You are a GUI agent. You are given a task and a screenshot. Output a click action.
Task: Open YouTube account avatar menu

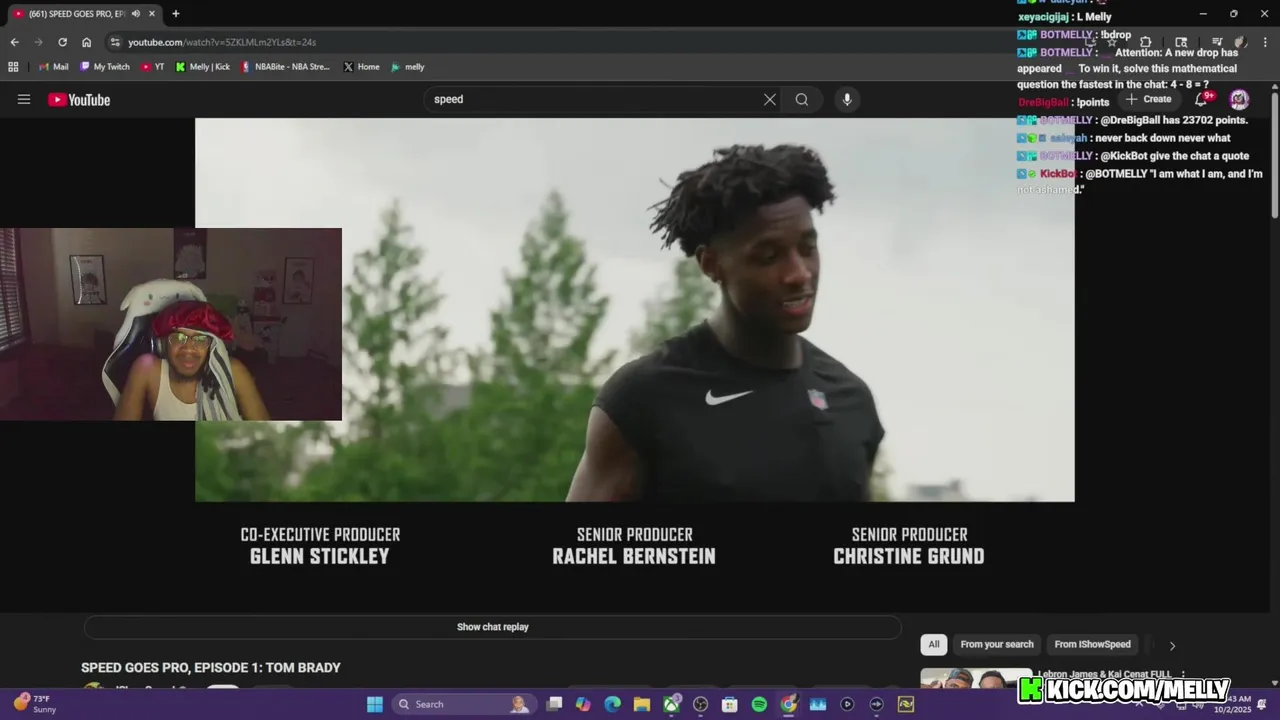tap(1239, 99)
